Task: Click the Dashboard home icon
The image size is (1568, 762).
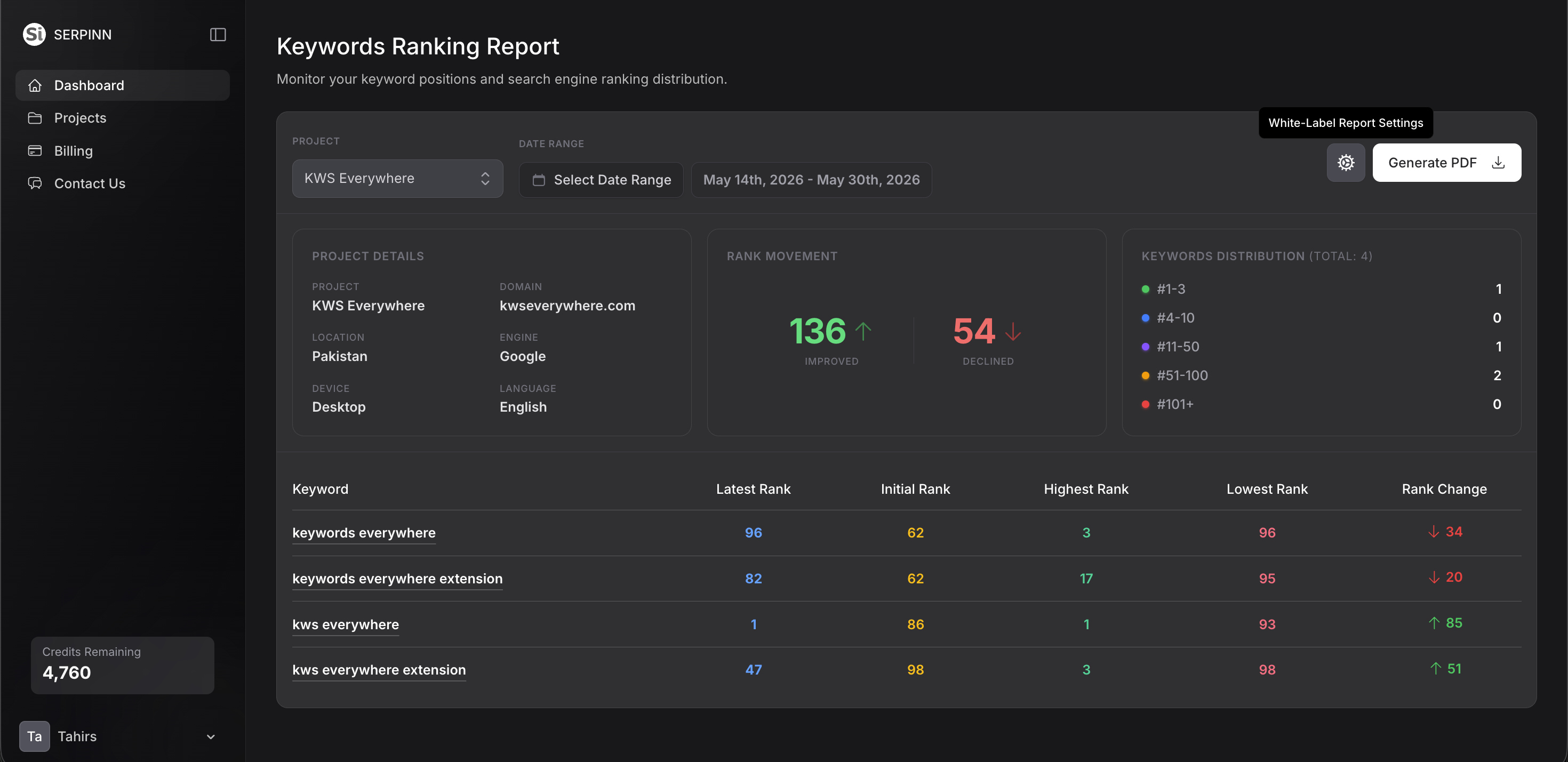Action: (x=35, y=85)
